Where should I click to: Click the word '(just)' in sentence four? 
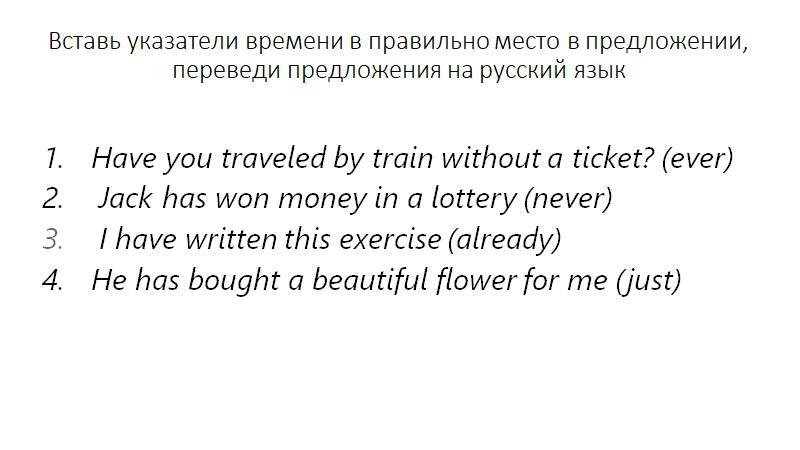(648, 281)
